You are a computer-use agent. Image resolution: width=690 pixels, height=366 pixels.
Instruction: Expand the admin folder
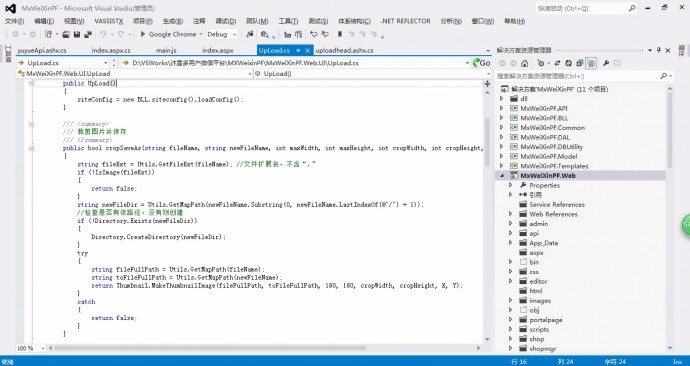click(510, 224)
